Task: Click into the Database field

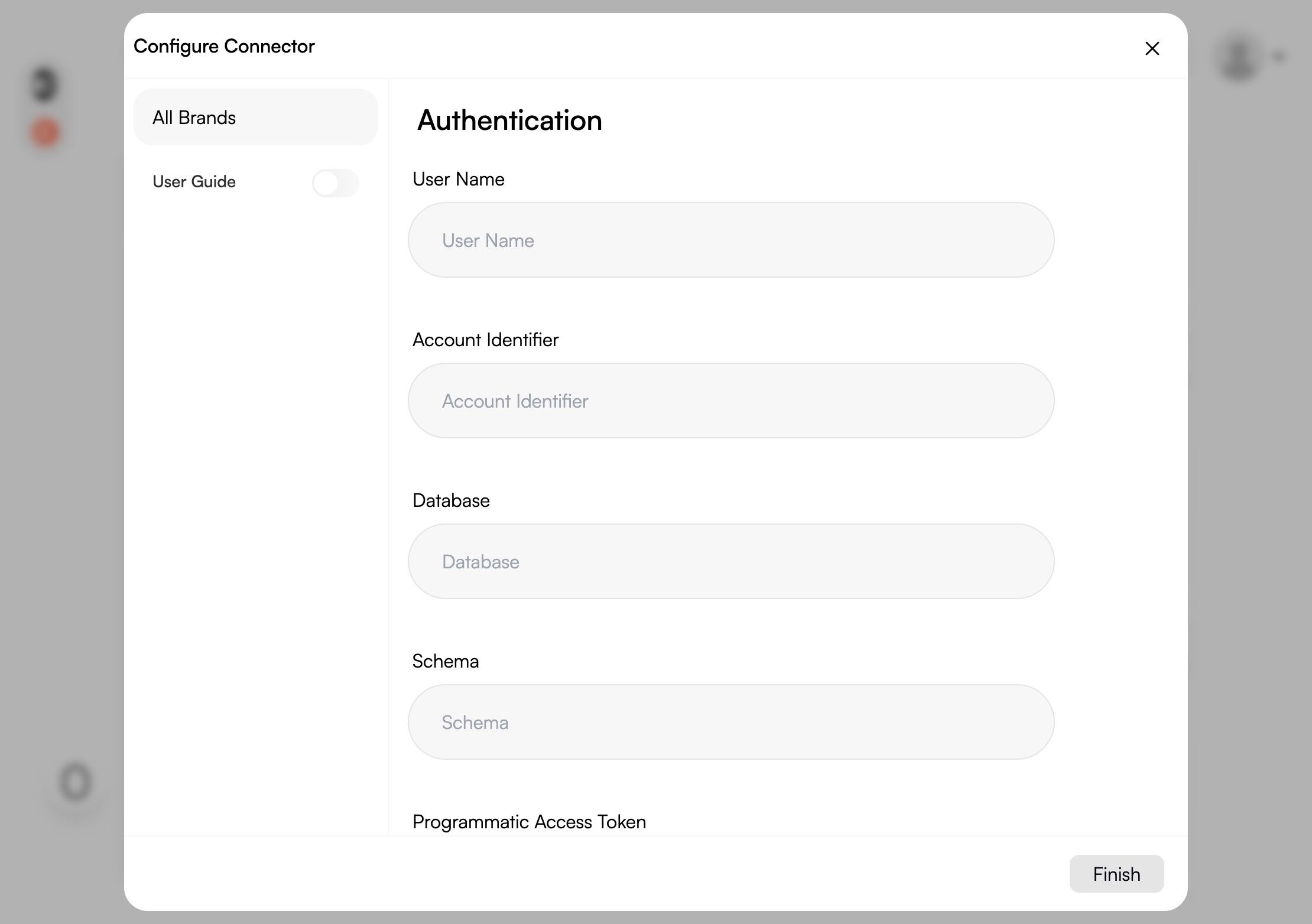Action: 730,561
